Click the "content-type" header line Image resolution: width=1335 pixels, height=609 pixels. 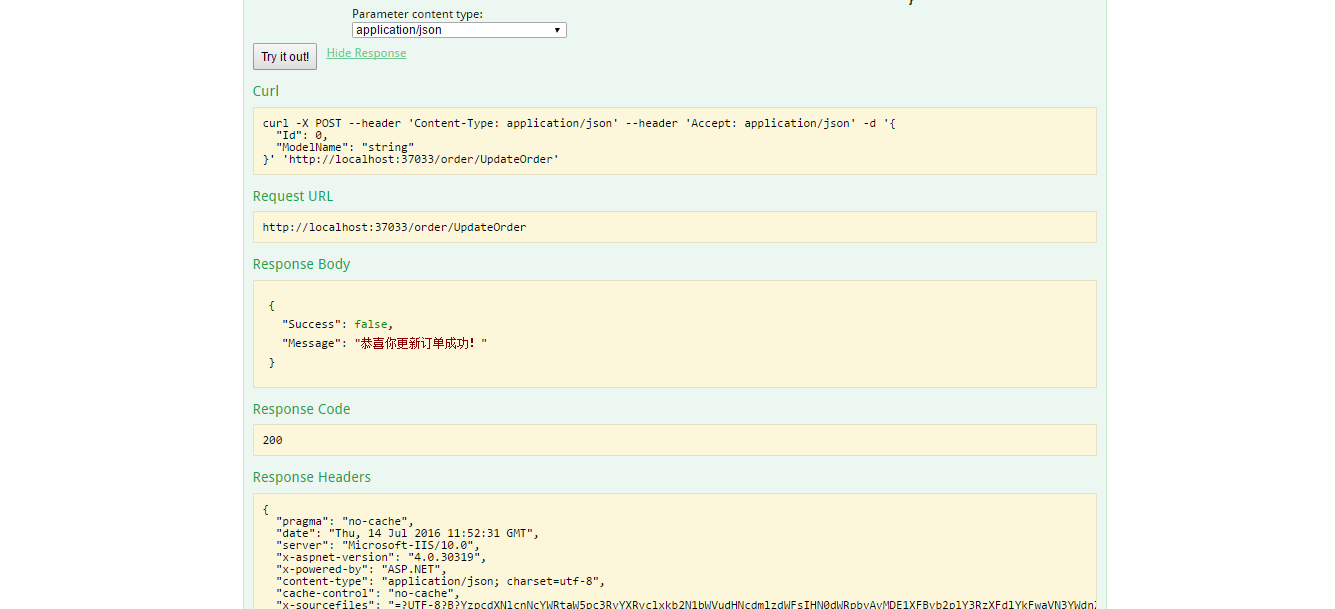[x=441, y=581]
